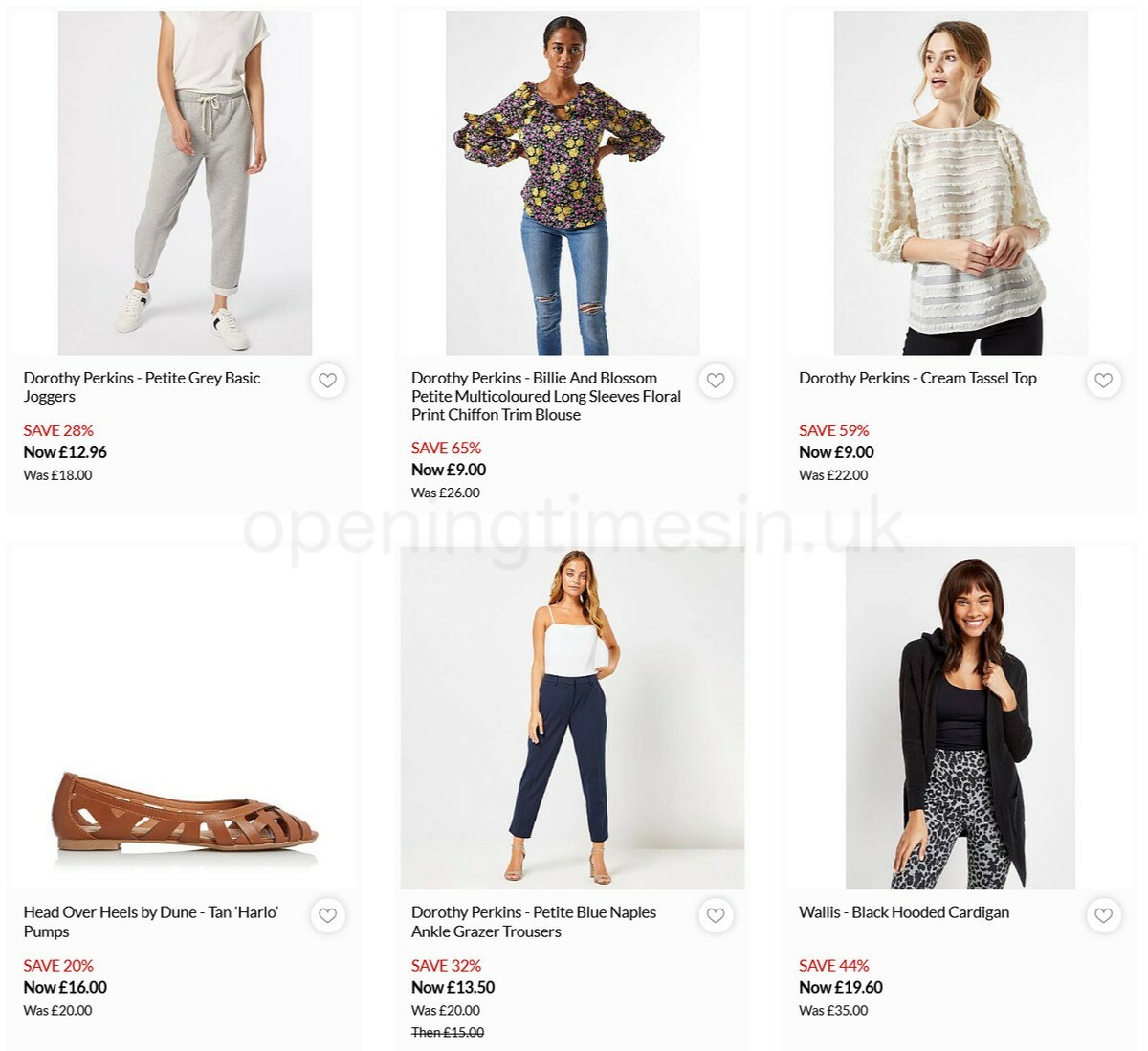Viewport: 1148px width, 1051px height.
Task: Open the Cream Tassel Top product page
Action: point(917,378)
